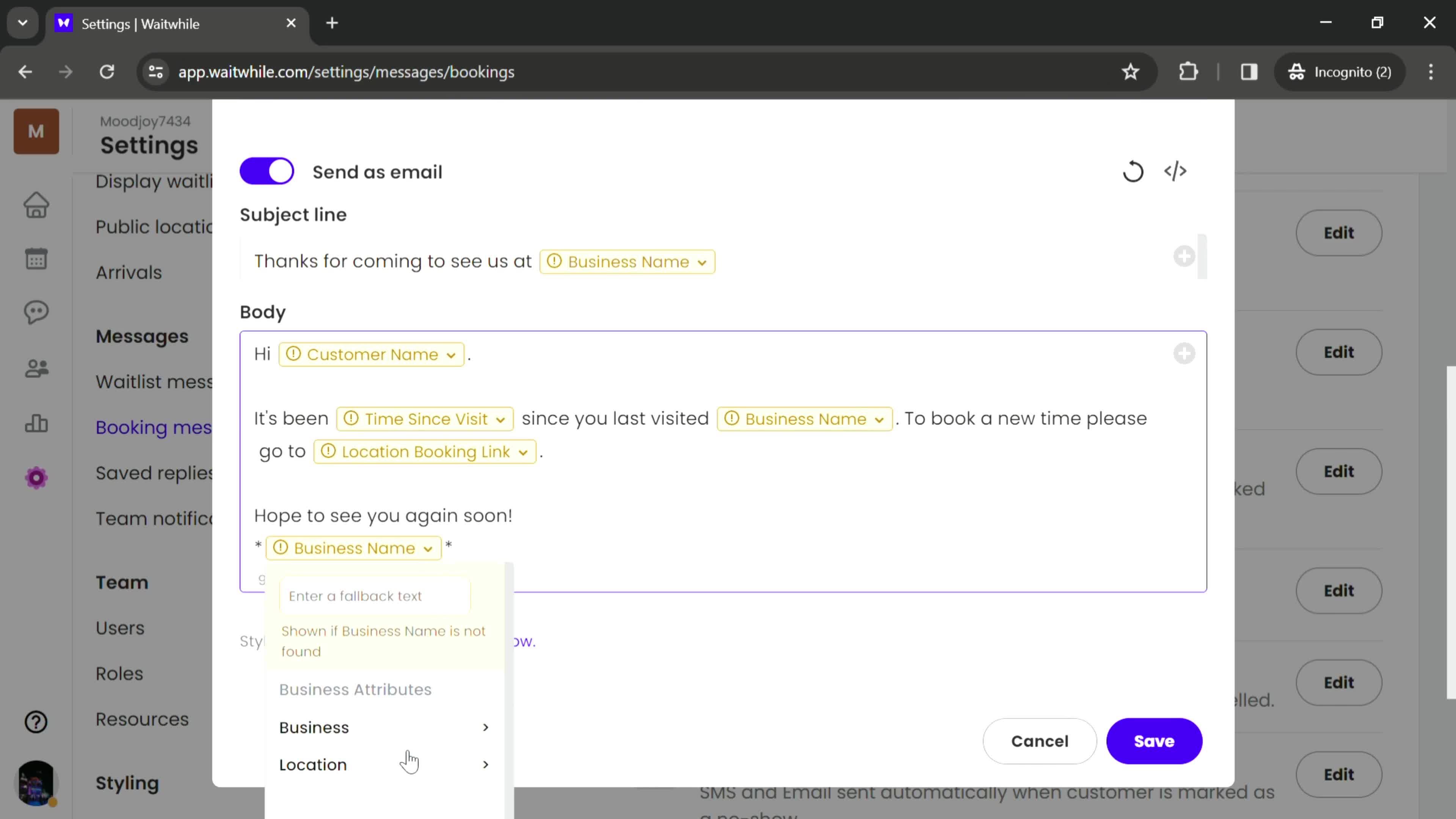The image size is (1456, 819).
Task: Collapse the Business Name dropdown between asterisks
Action: pyautogui.click(x=354, y=548)
